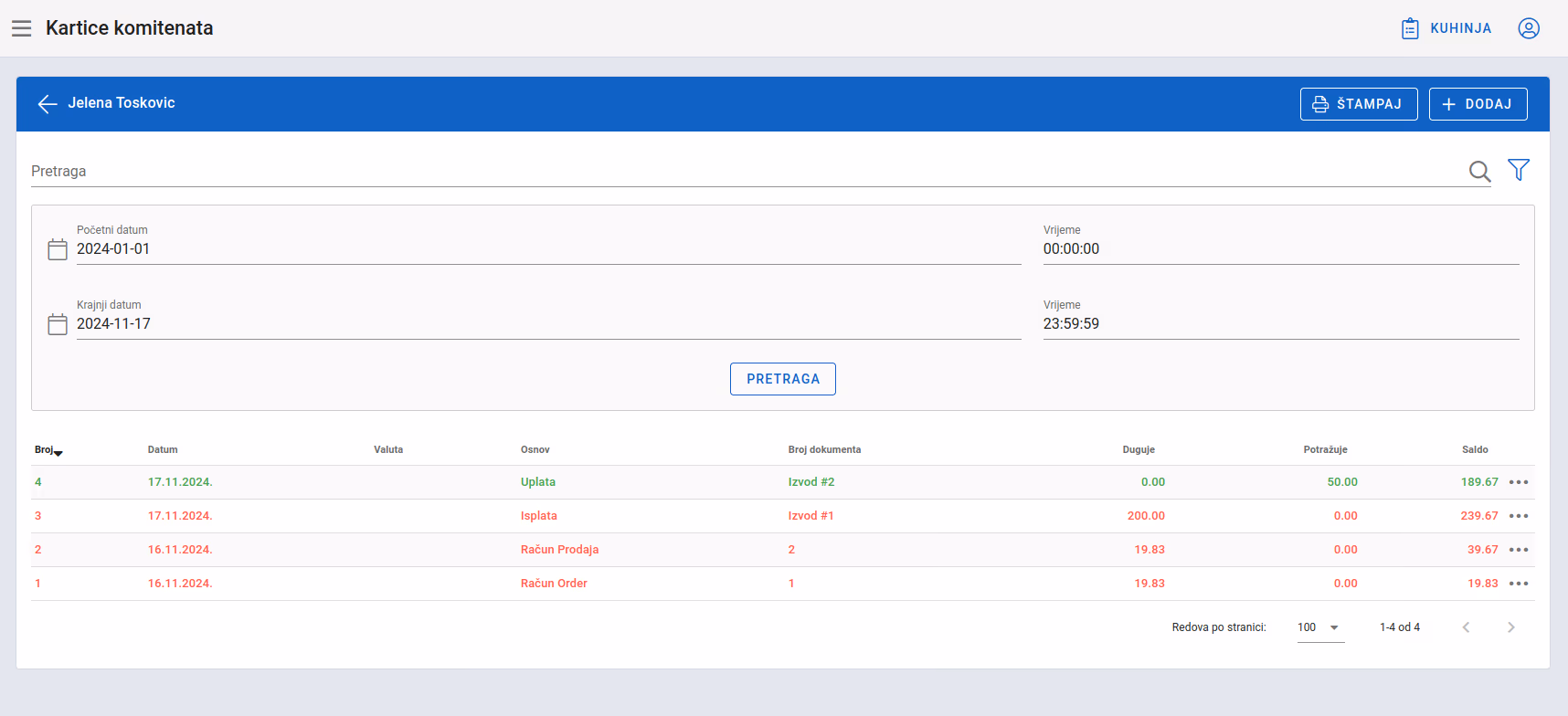This screenshot has width=1568, height=716.
Task: Click the Osnov column header
Action: [x=535, y=450]
